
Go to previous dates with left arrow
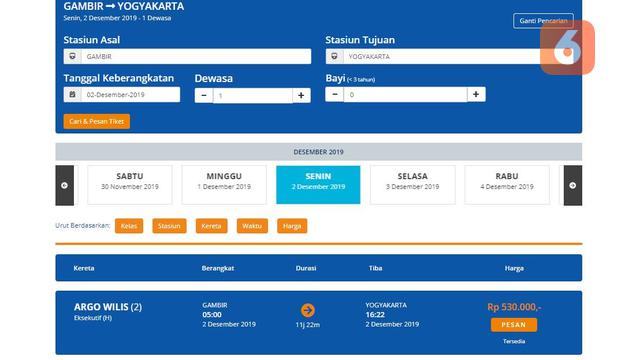tap(64, 185)
